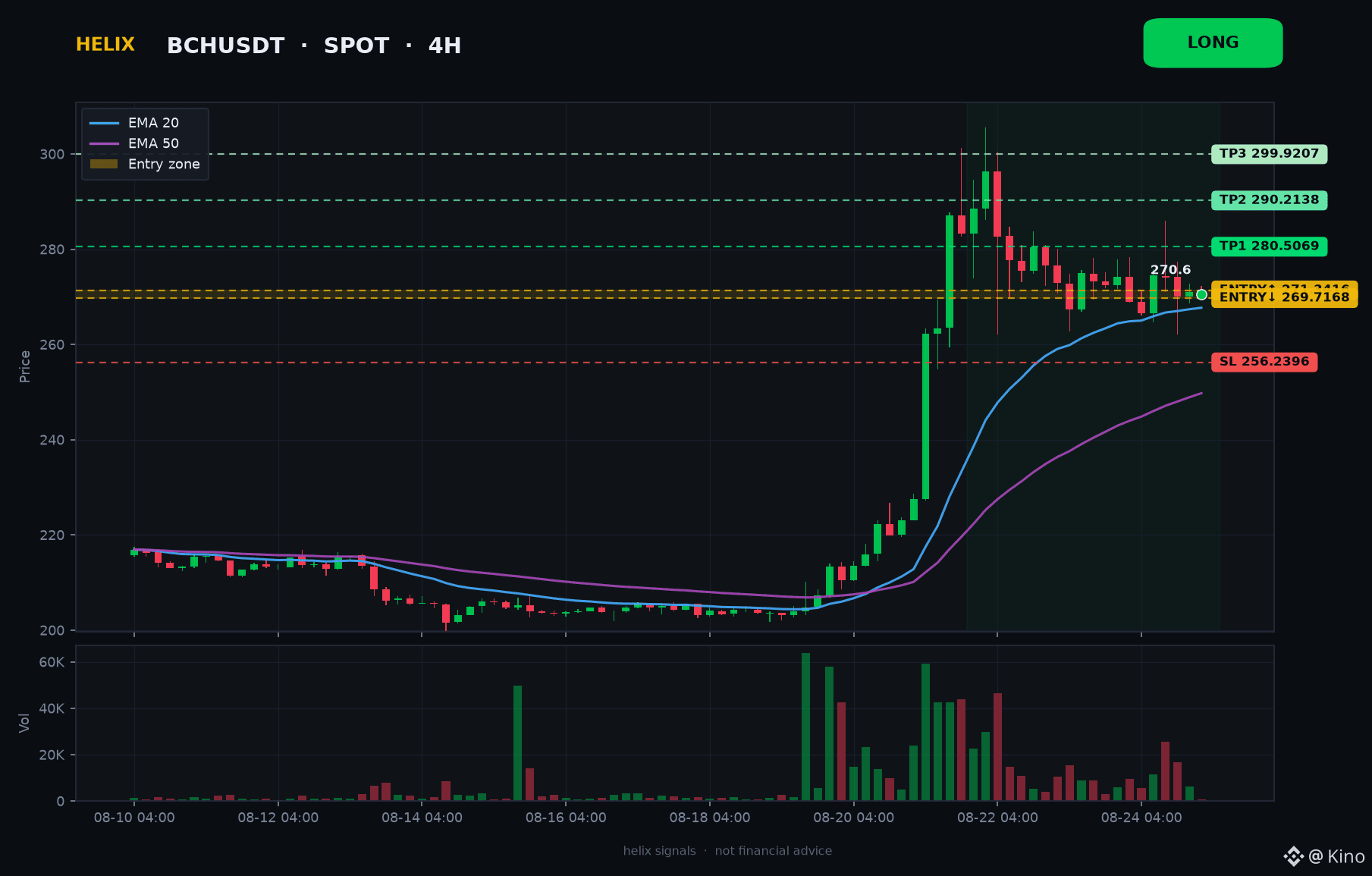1372x876 pixels.
Task: Click the 200 price axis tick label
Action: click(x=52, y=630)
